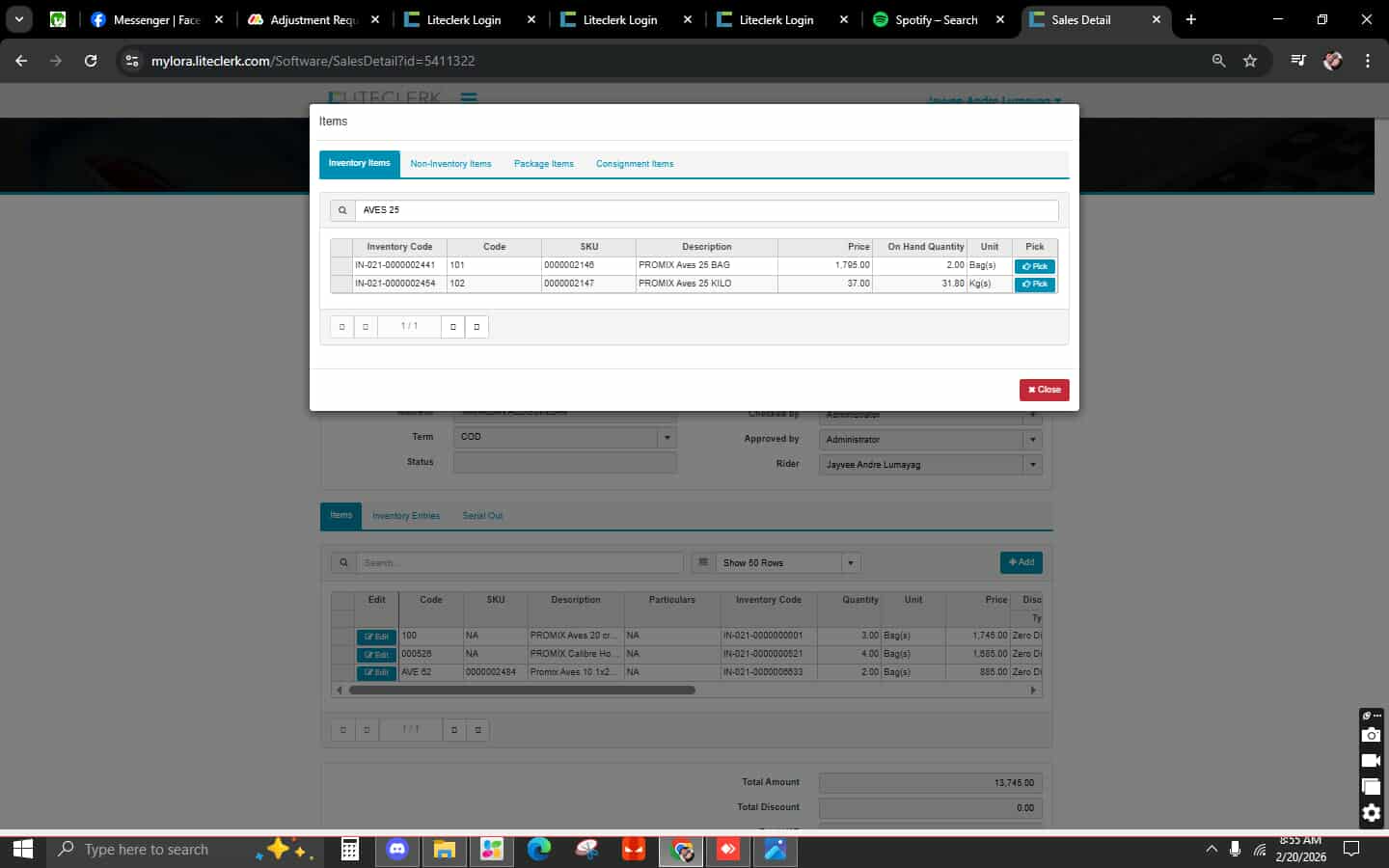Click the camera icon in the capture toolbar
Viewport: 1389px width, 868px height.
coord(1371,736)
